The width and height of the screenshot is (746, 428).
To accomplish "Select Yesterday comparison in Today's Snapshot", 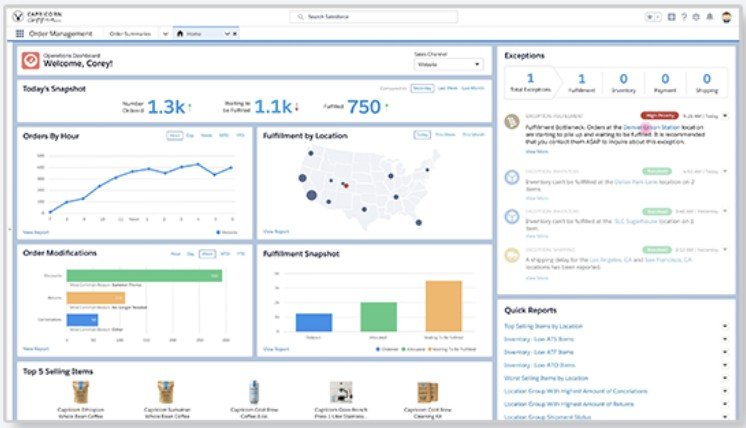I will click(x=422, y=88).
